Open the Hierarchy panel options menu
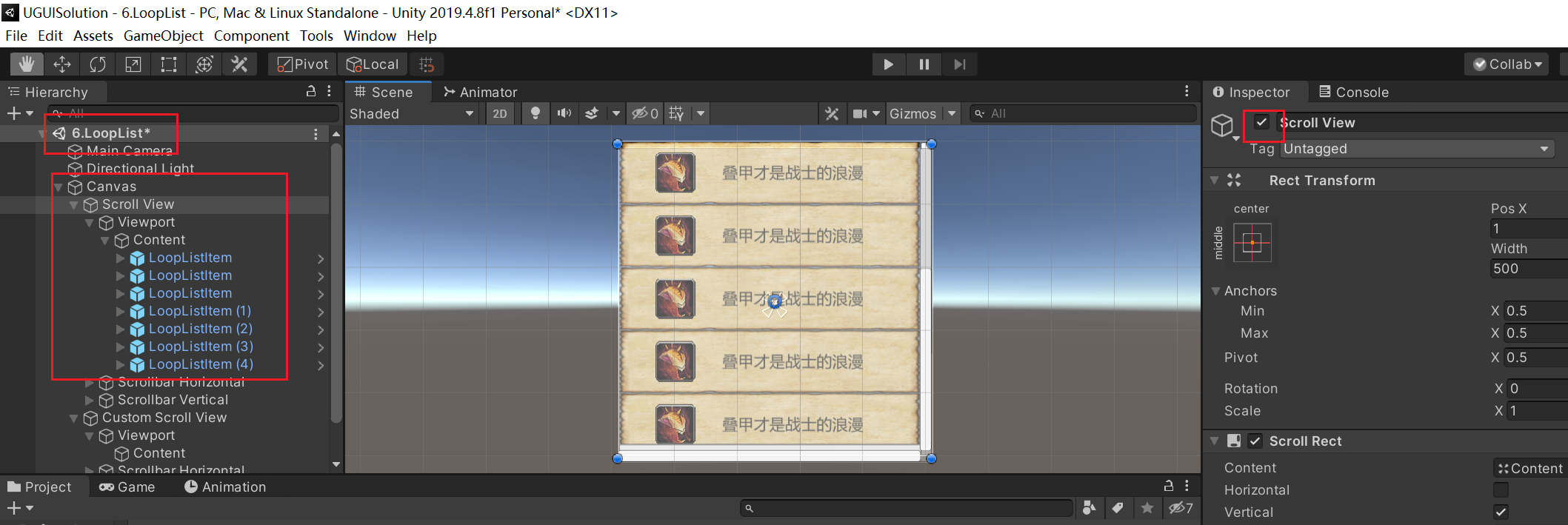The height and width of the screenshot is (525, 1568). click(330, 91)
